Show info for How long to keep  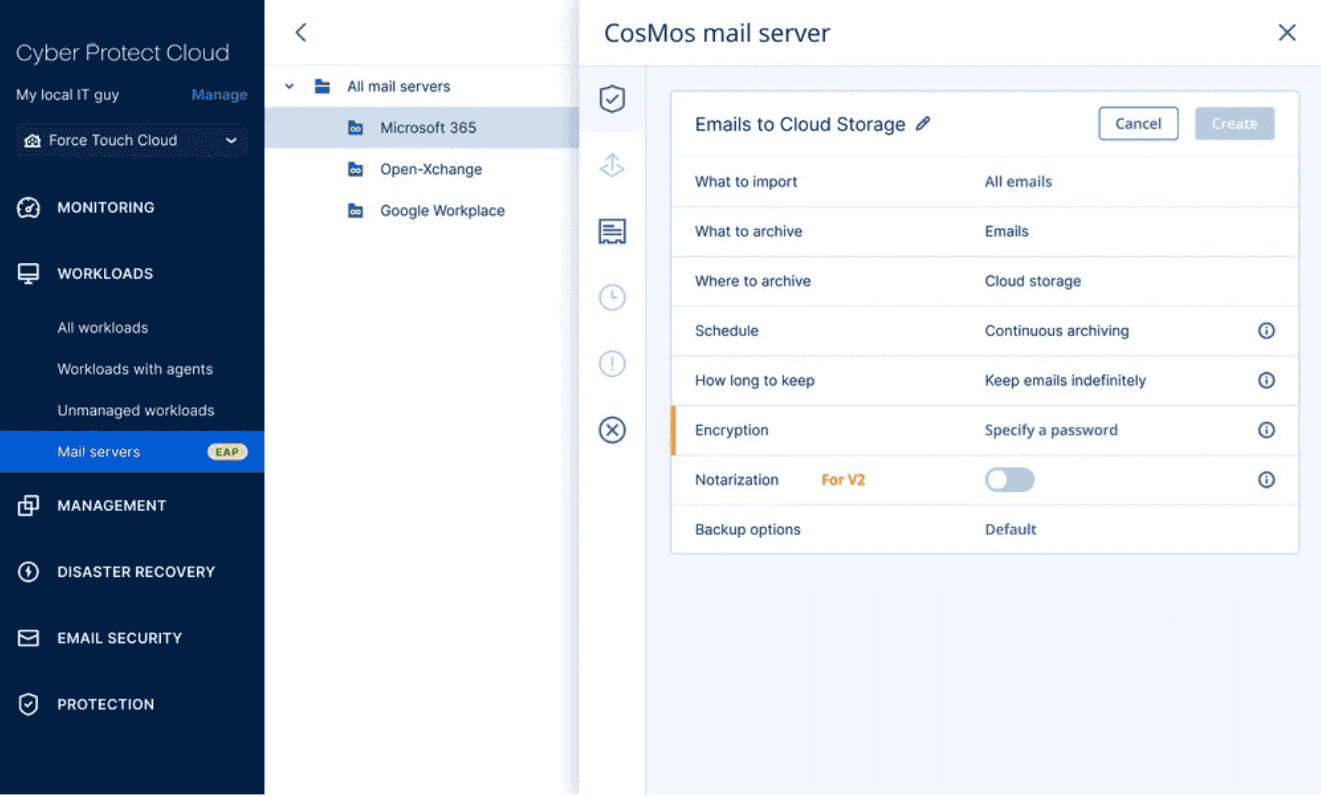coord(1266,381)
